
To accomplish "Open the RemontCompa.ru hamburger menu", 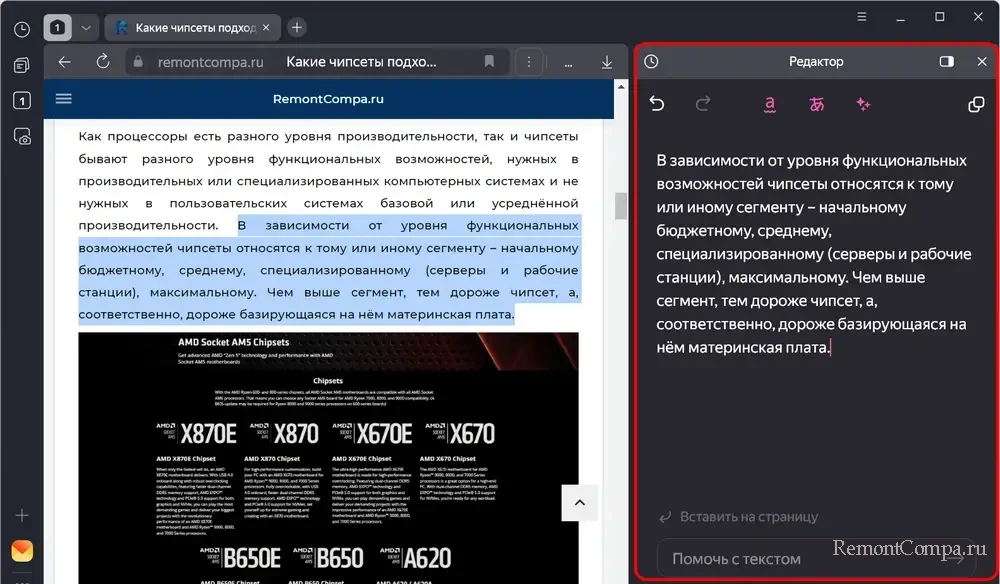I will coord(64,99).
